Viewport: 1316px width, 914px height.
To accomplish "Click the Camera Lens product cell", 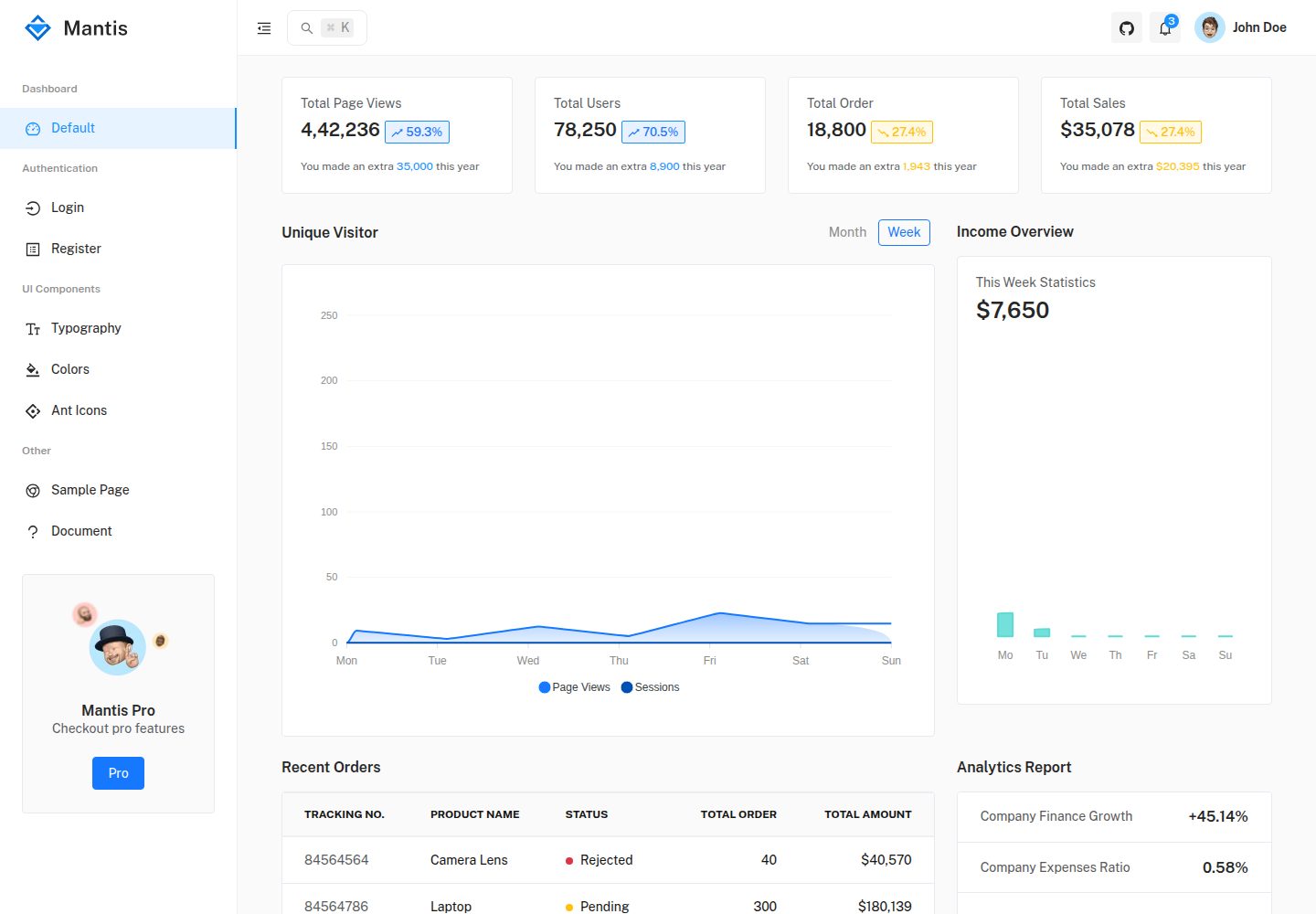I will (469, 860).
